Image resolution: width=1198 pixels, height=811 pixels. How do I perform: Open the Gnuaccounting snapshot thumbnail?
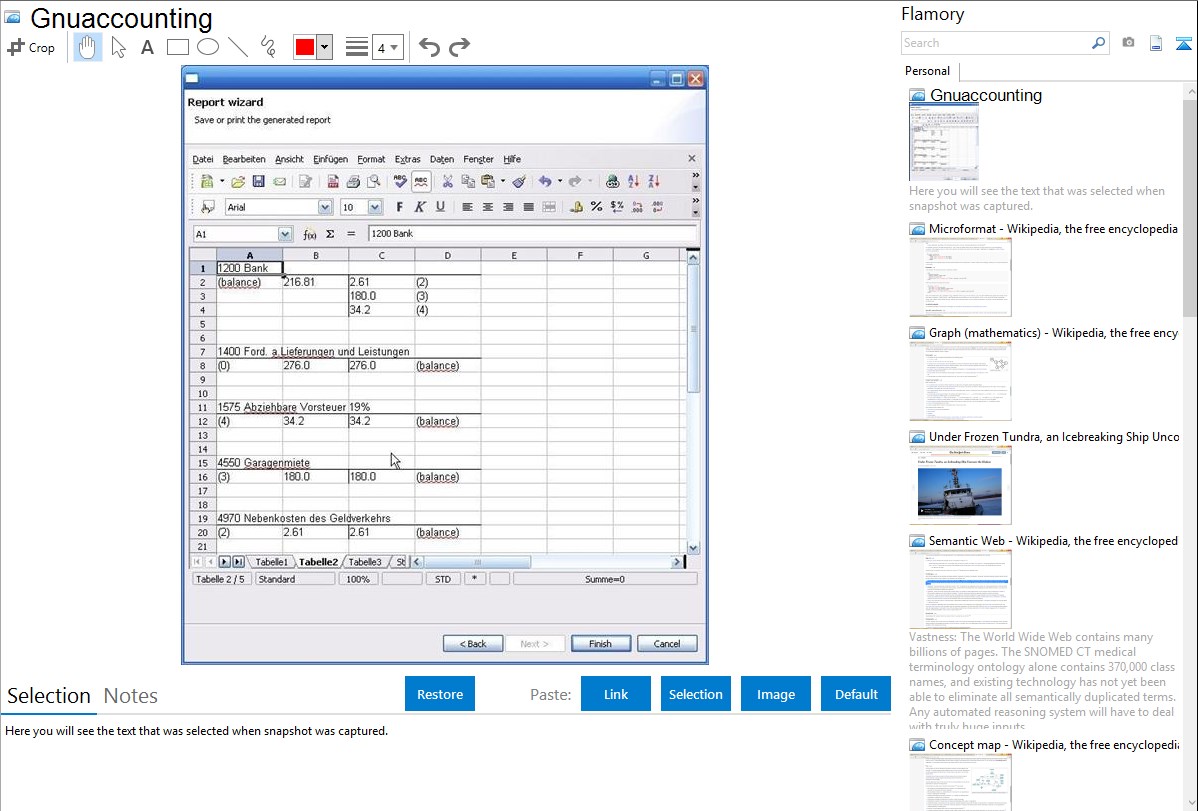pos(944,143)
